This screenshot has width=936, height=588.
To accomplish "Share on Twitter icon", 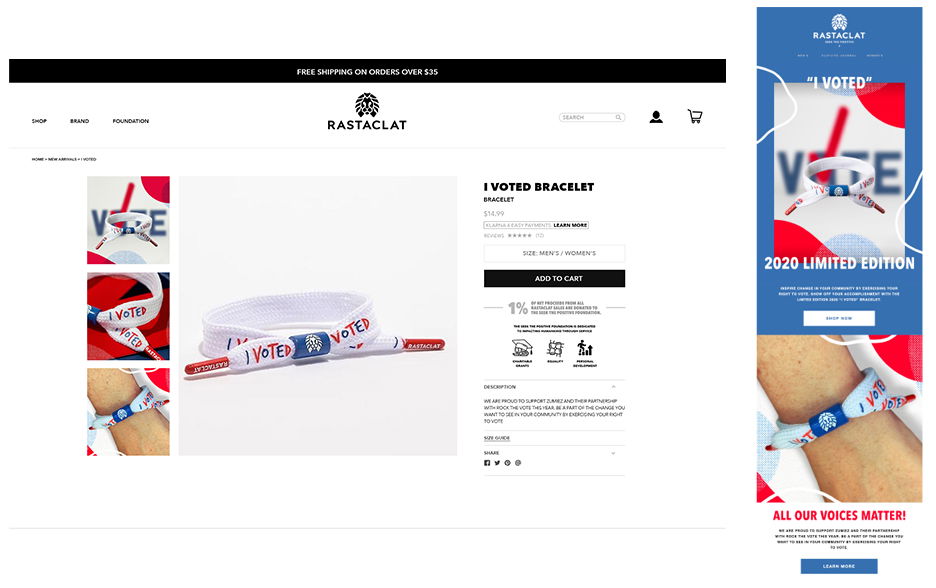I will click(497, 463).
